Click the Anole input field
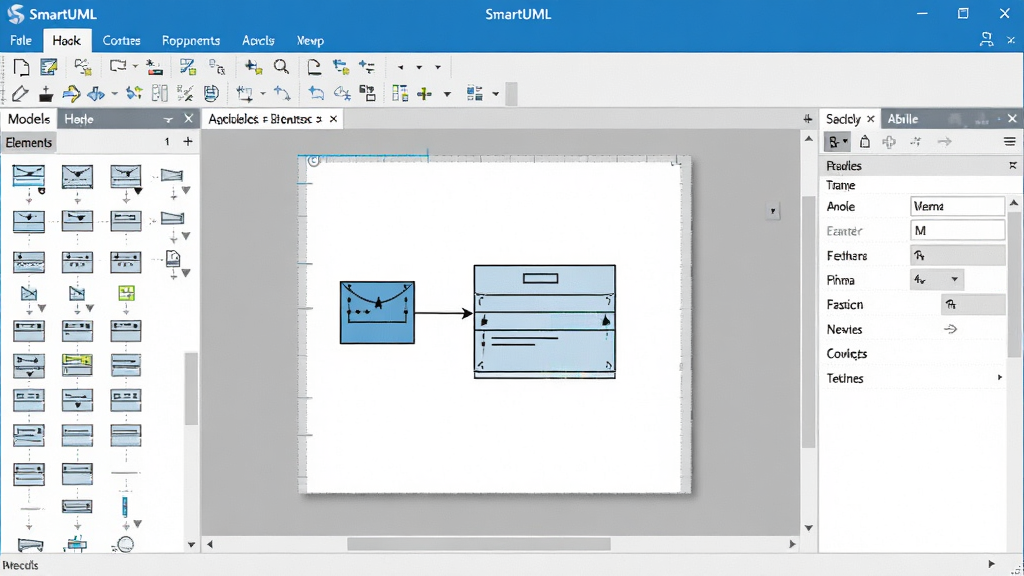Image resolution: width=1024 pixels, height=576 pixels. [x=957, y=206]
